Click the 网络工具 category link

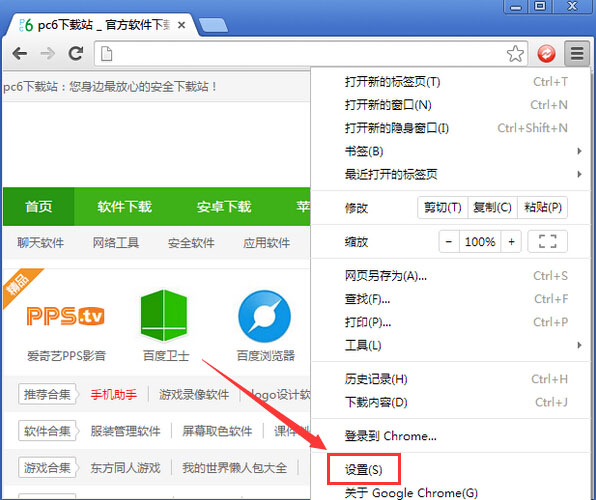(116, 243)
